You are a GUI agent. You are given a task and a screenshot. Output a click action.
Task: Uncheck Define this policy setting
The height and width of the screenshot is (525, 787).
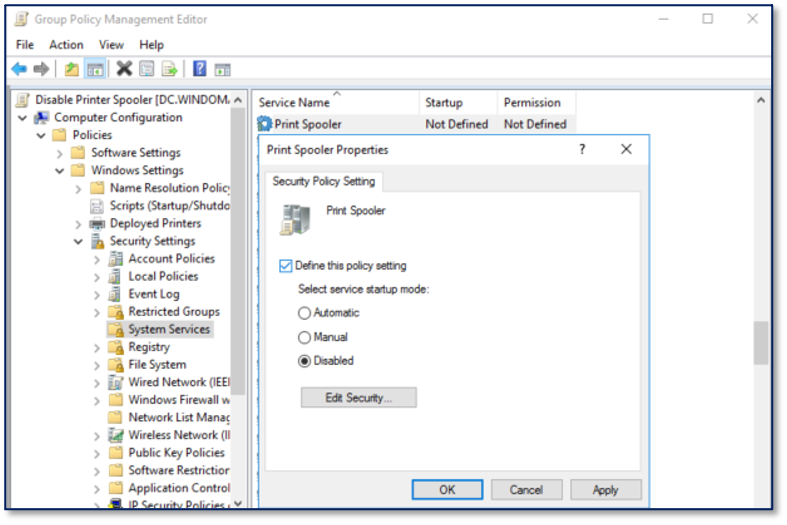coord(286,266)
